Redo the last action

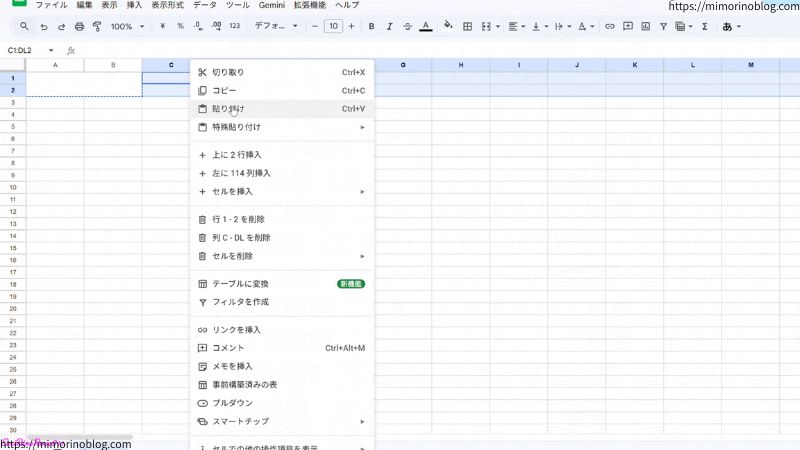[x=61, y=27]
